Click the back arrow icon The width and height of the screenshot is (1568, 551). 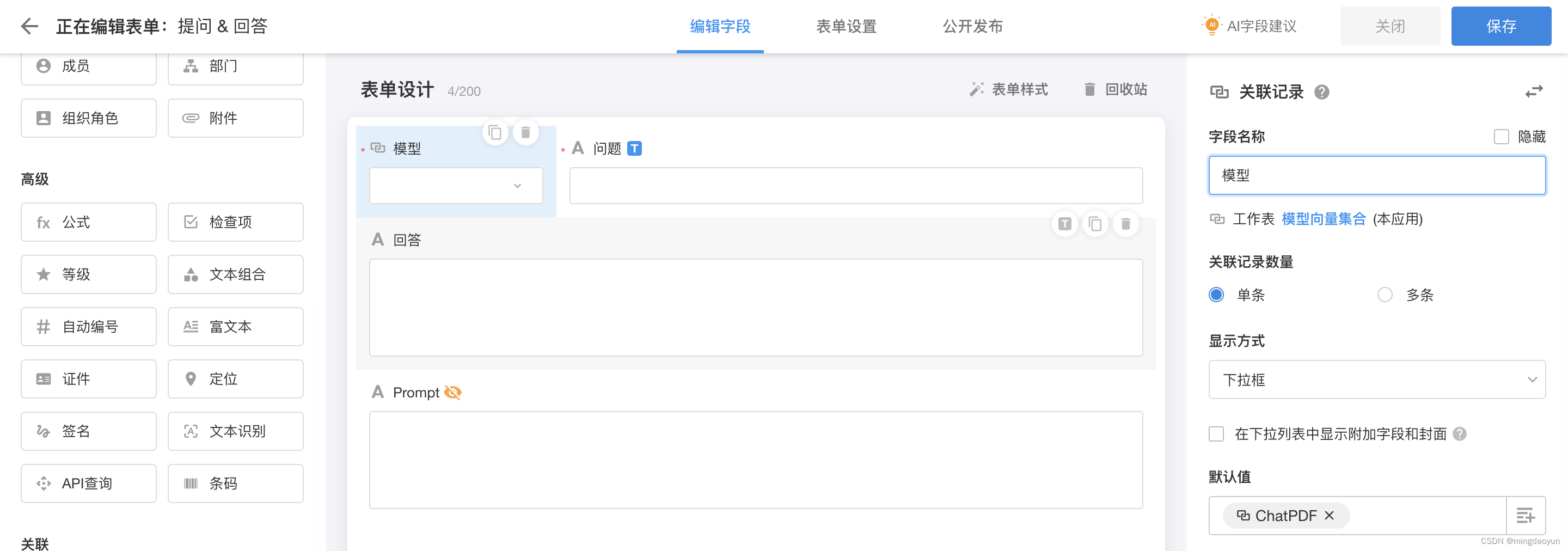click(x=29, y=26)
